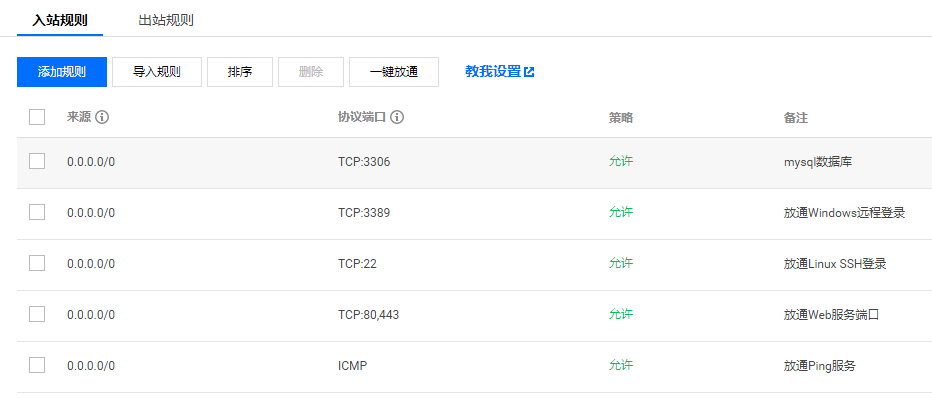Image resolution: width=932 pixels, height=398 pixels.
Task: Click the mysql数据库 remark cell
Action: tap(818, 161)
